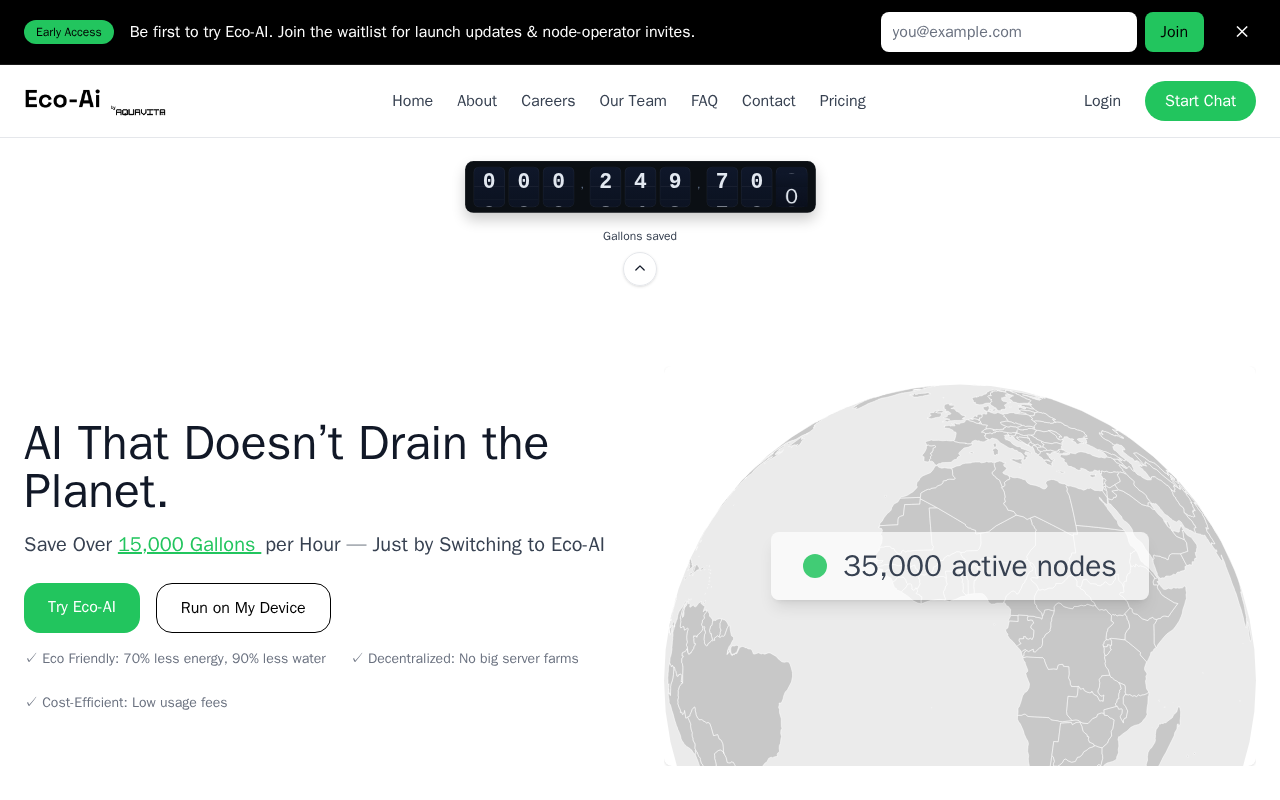Focus the waitlist email input field
This screenshot has height=800, width=1280.
(1008, 32)
